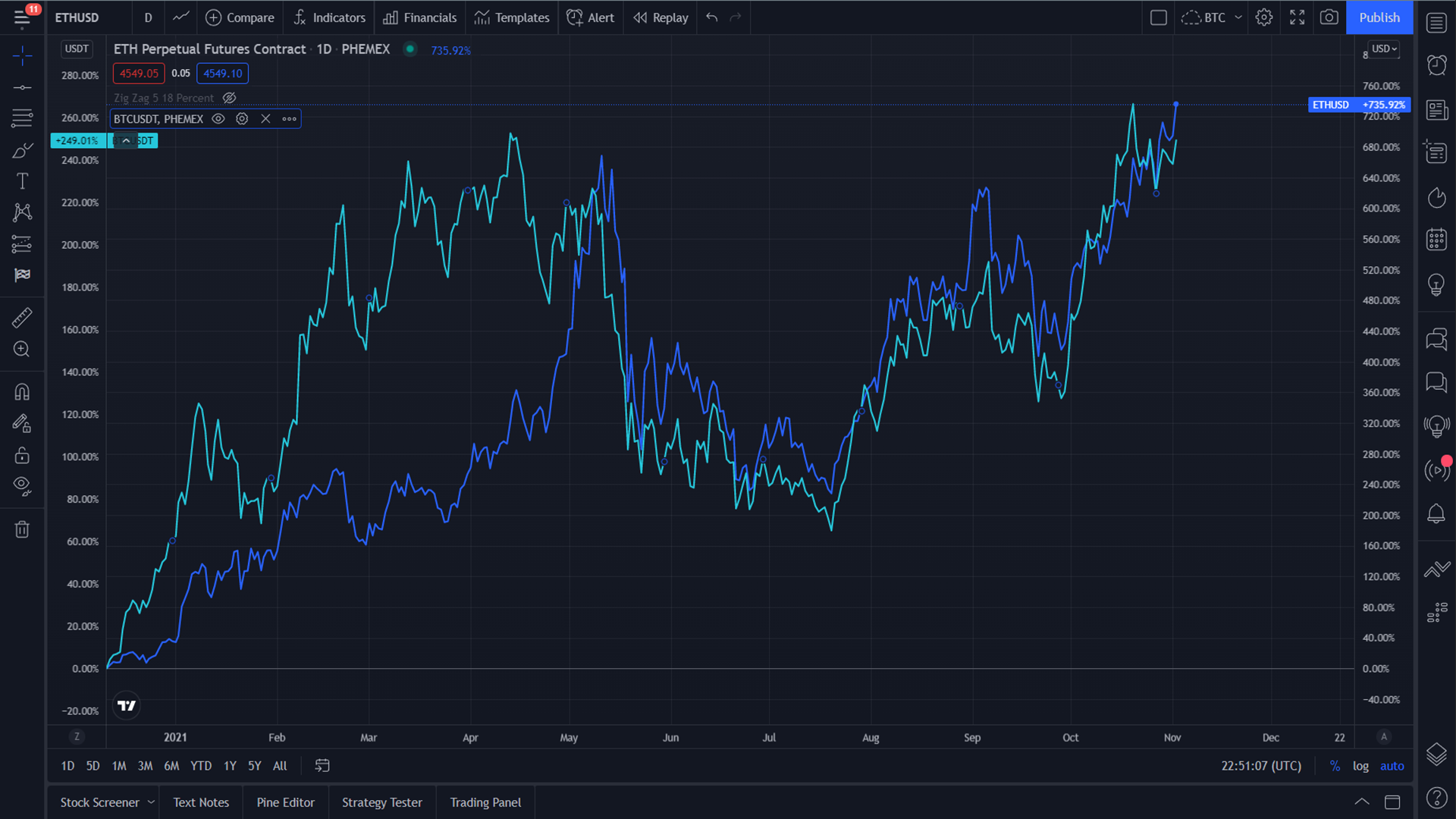
Task: Open the Strategy Tester tab
Action: 381,802
